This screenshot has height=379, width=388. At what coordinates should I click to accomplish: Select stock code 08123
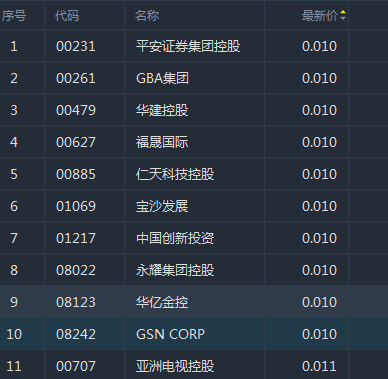76,302
